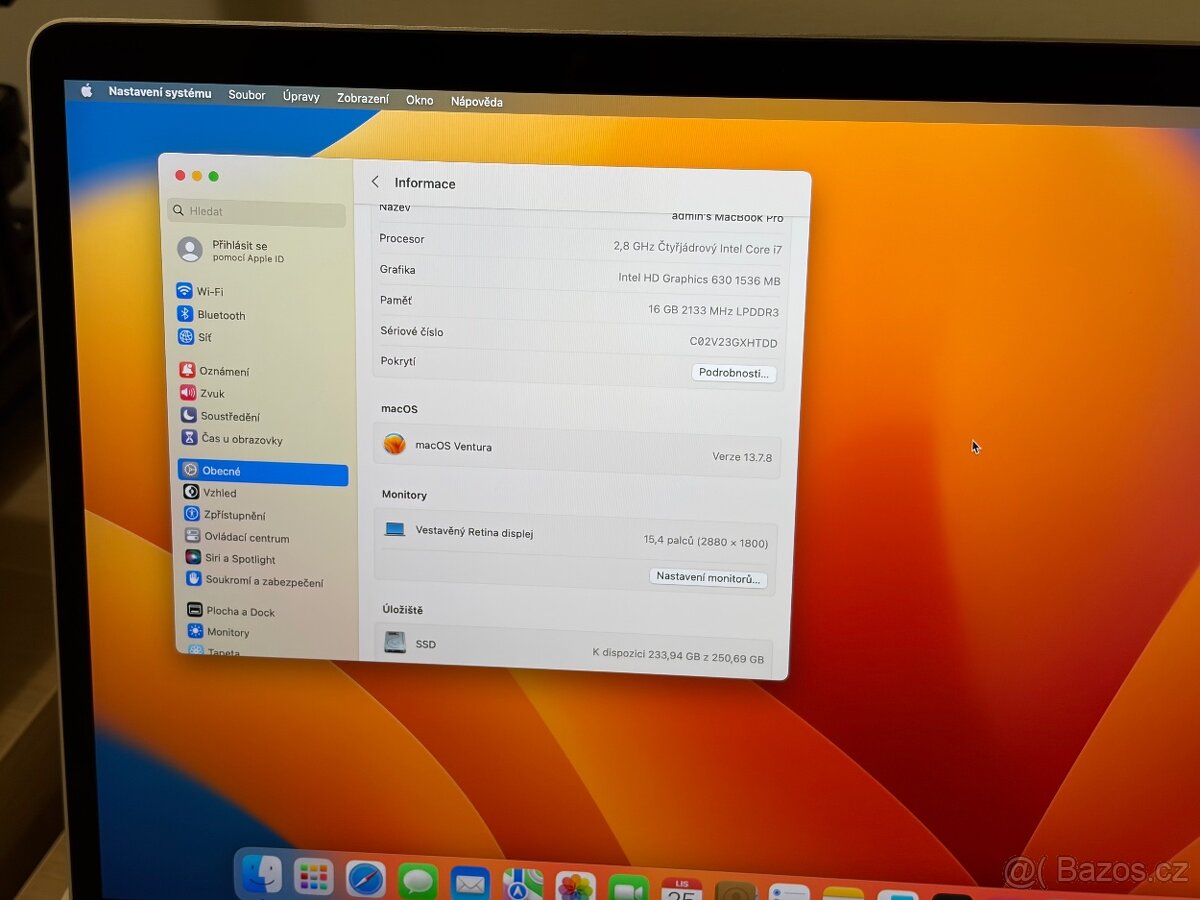The image size is (1200, 900).
Task: Open Photos from the Dock
Action: [x=575, y=883]
